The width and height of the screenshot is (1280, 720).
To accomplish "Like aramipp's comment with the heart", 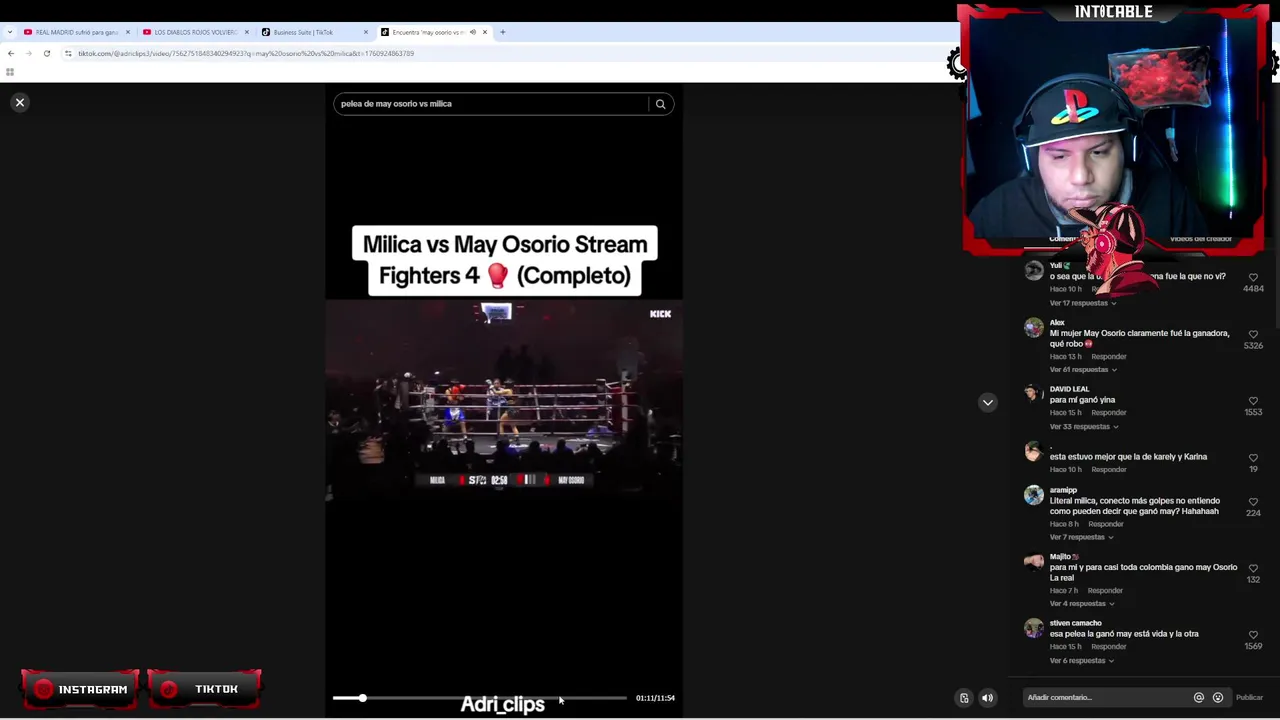I will 1253,502.
